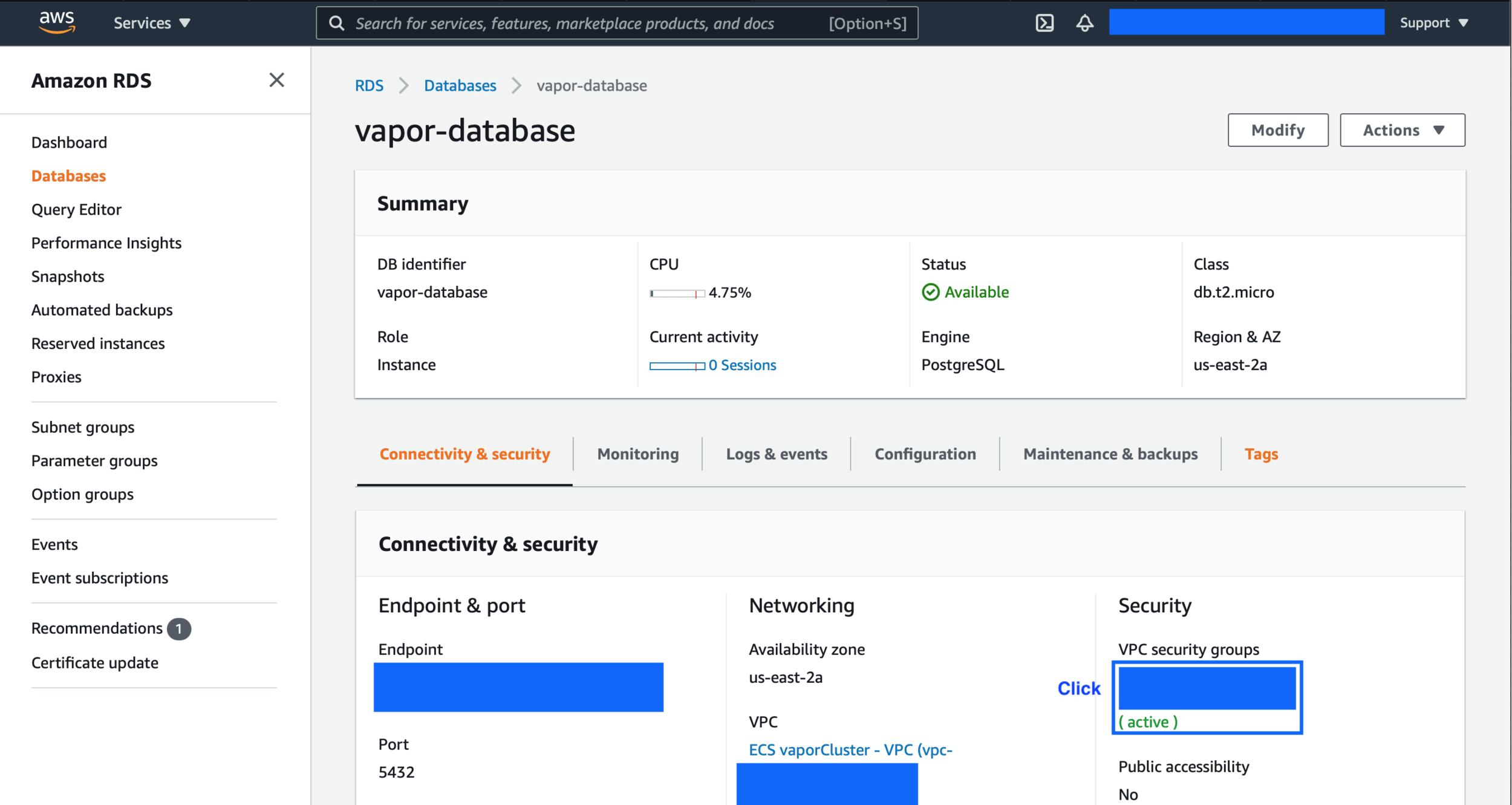
Task: Click the AWS logo home icon
Action: (x=57, y=22)
